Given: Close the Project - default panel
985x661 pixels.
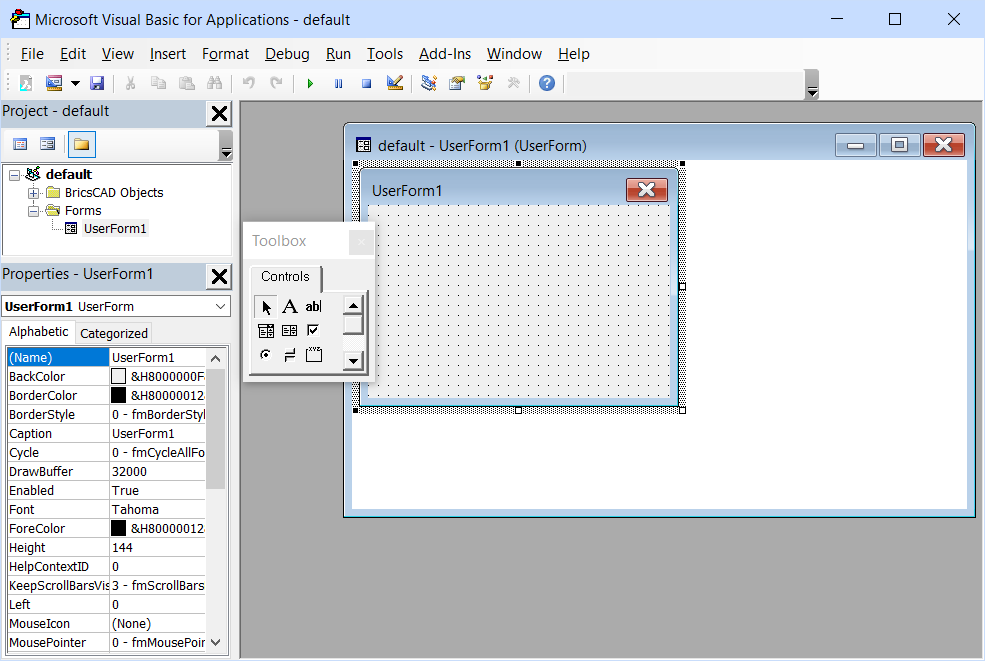Looking at the screenshot, I should (219, 114).
